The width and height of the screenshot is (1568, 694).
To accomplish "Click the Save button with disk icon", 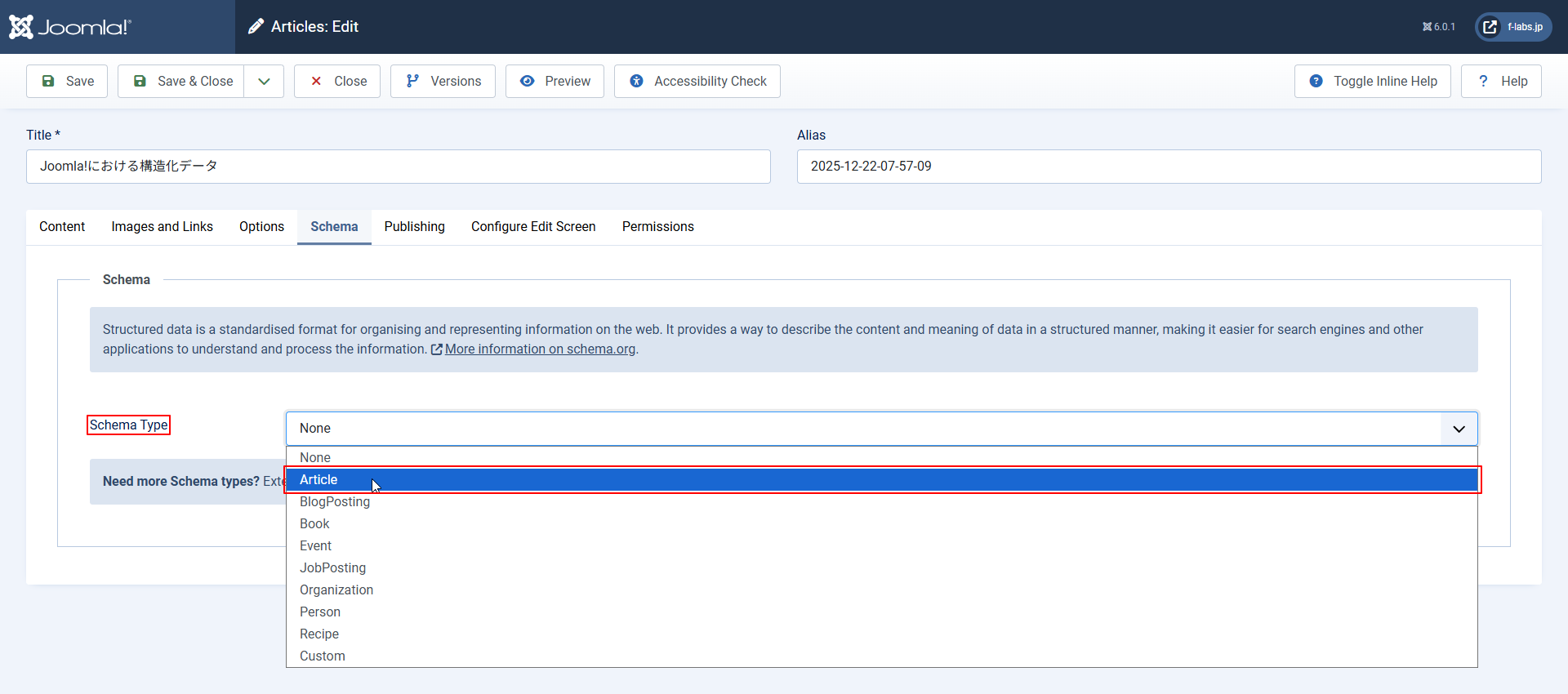I will pos(67,81).
